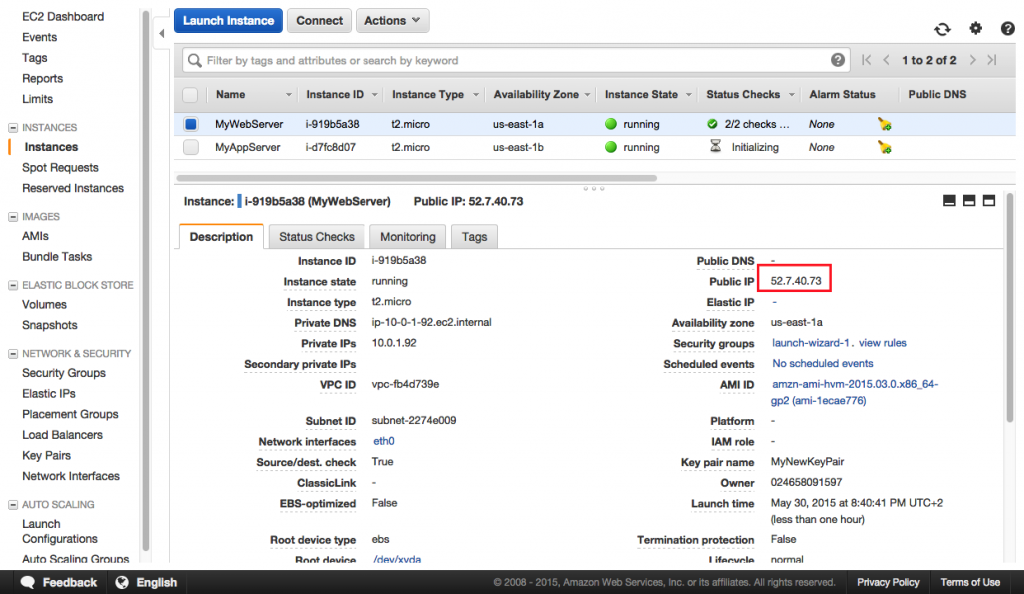Click the hourglass Initializing status icon
The height and width of the screenshot is (594, 1024).
pyautogui.click(x=716, y=147)
